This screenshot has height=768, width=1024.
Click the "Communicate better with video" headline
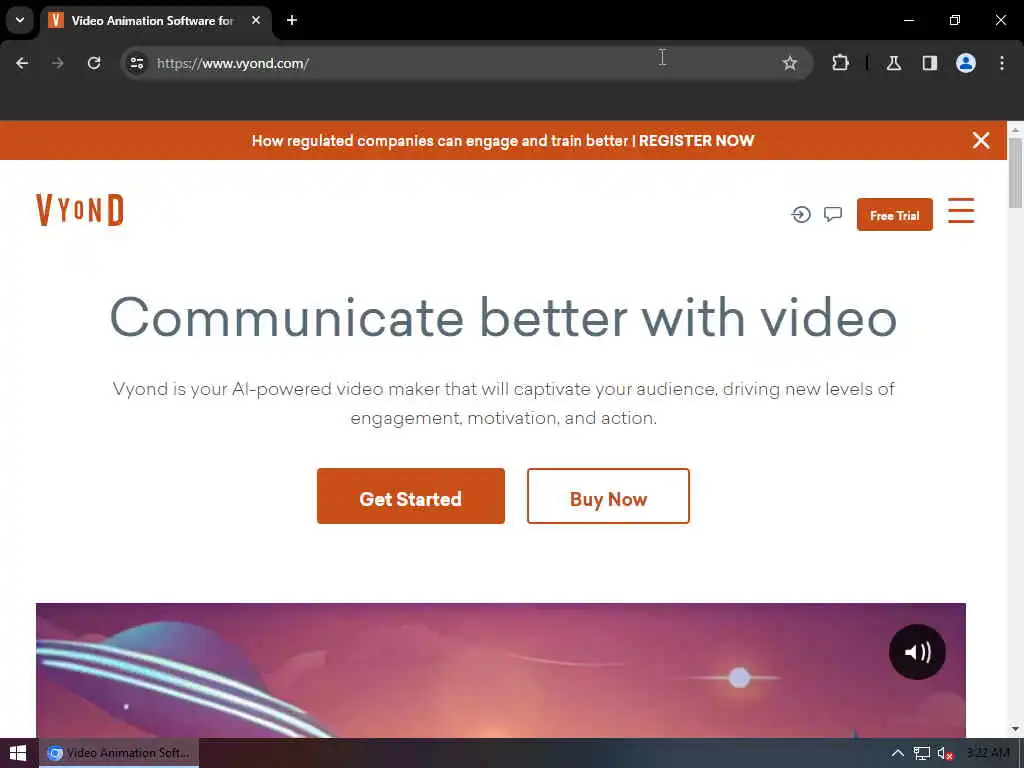pos(504,318)
